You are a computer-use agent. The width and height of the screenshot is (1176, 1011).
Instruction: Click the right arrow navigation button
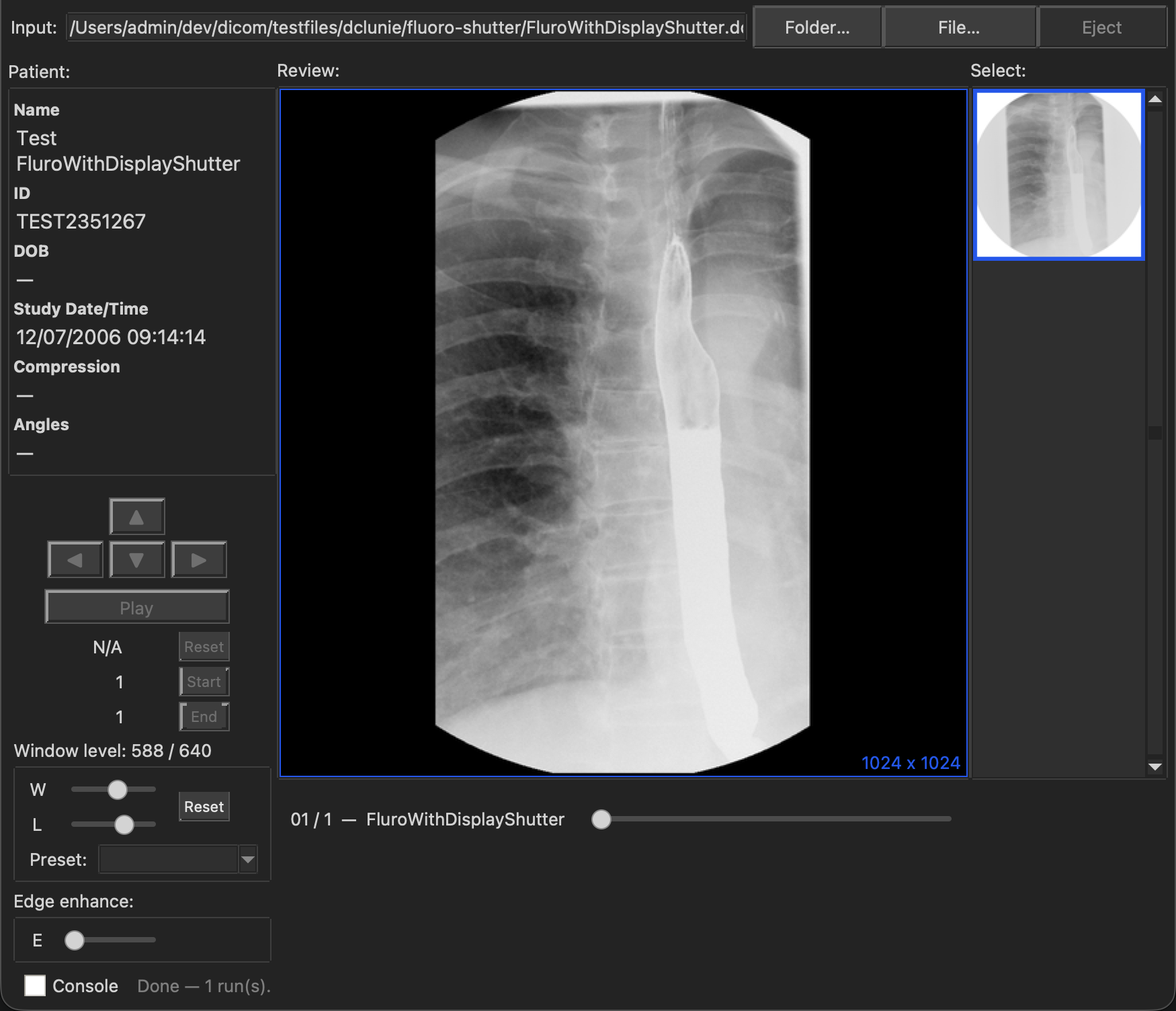click(199, 559)
